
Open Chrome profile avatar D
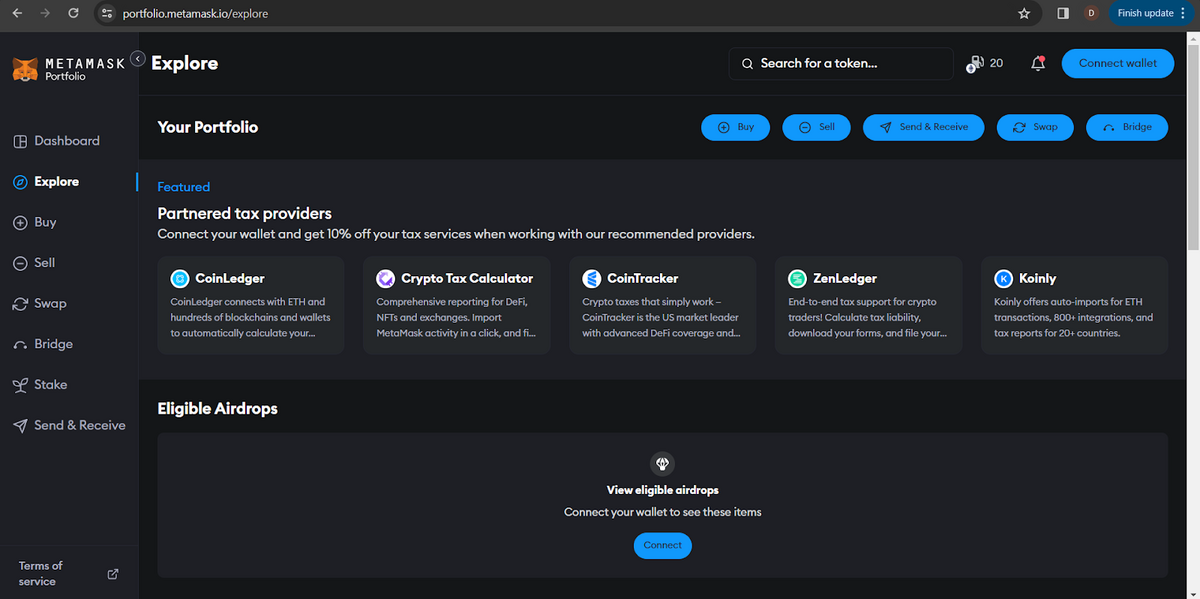tap(1091, 13)
